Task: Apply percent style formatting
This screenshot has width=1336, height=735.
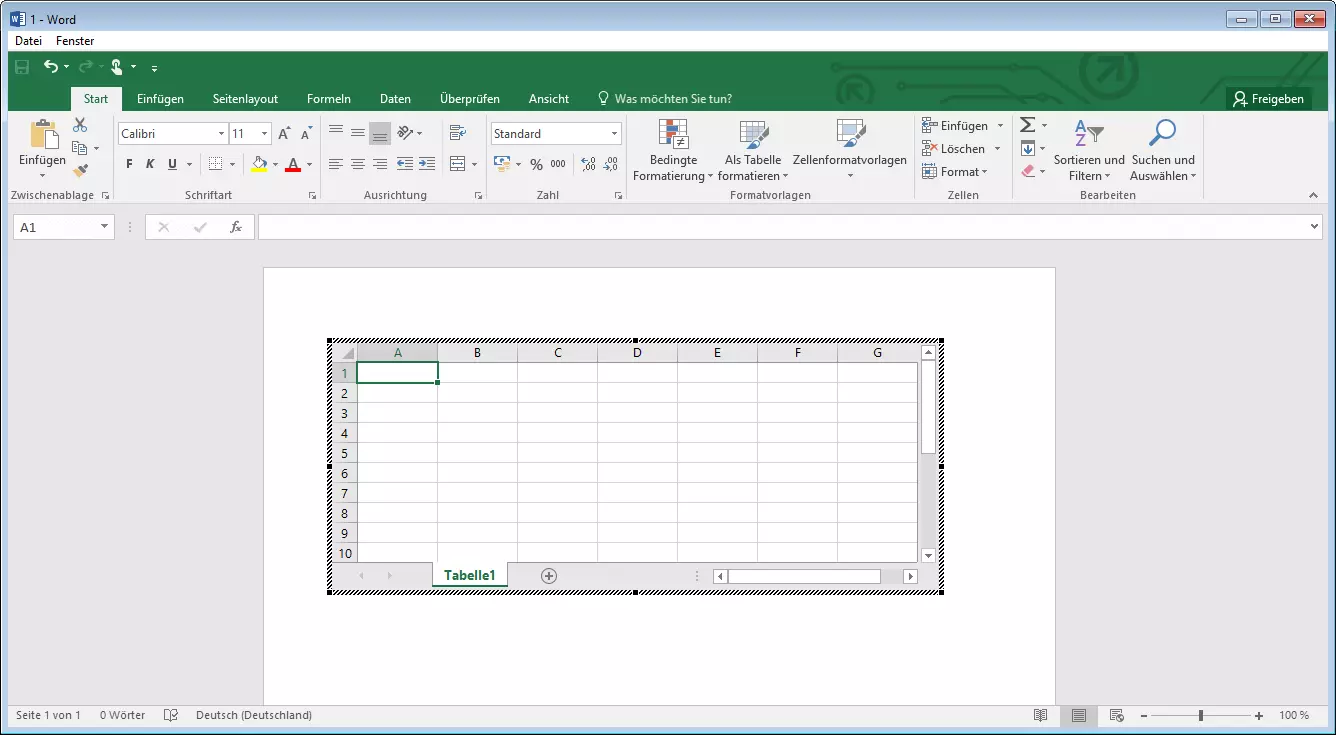Action: tap(537, 164)
